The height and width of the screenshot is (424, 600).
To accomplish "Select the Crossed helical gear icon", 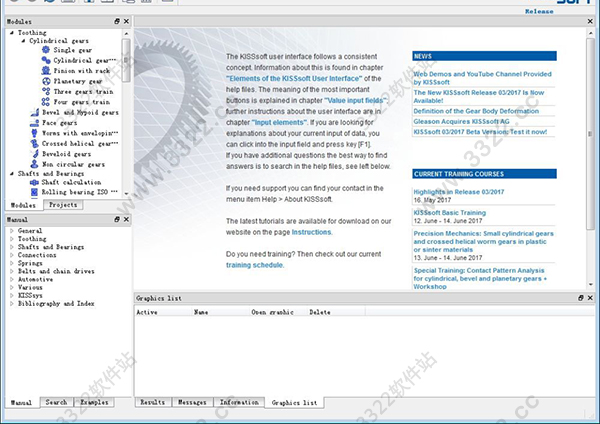I will [34, 144].
